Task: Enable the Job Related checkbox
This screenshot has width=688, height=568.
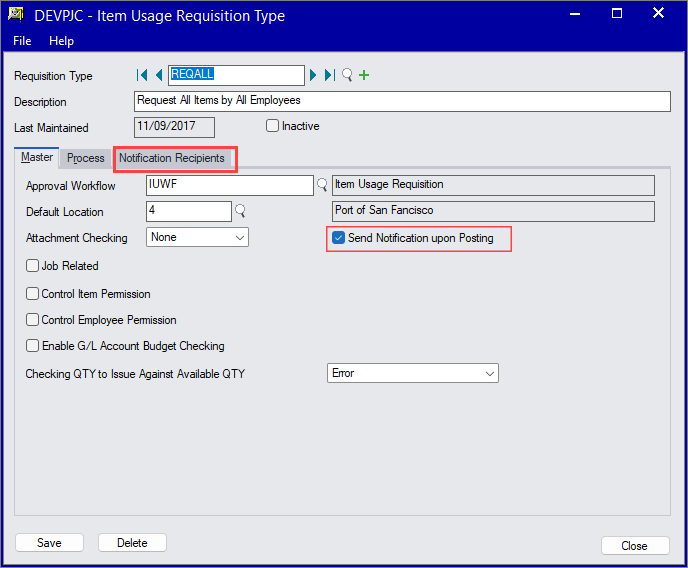Action: pyautogui.click(x=33, y=266)
